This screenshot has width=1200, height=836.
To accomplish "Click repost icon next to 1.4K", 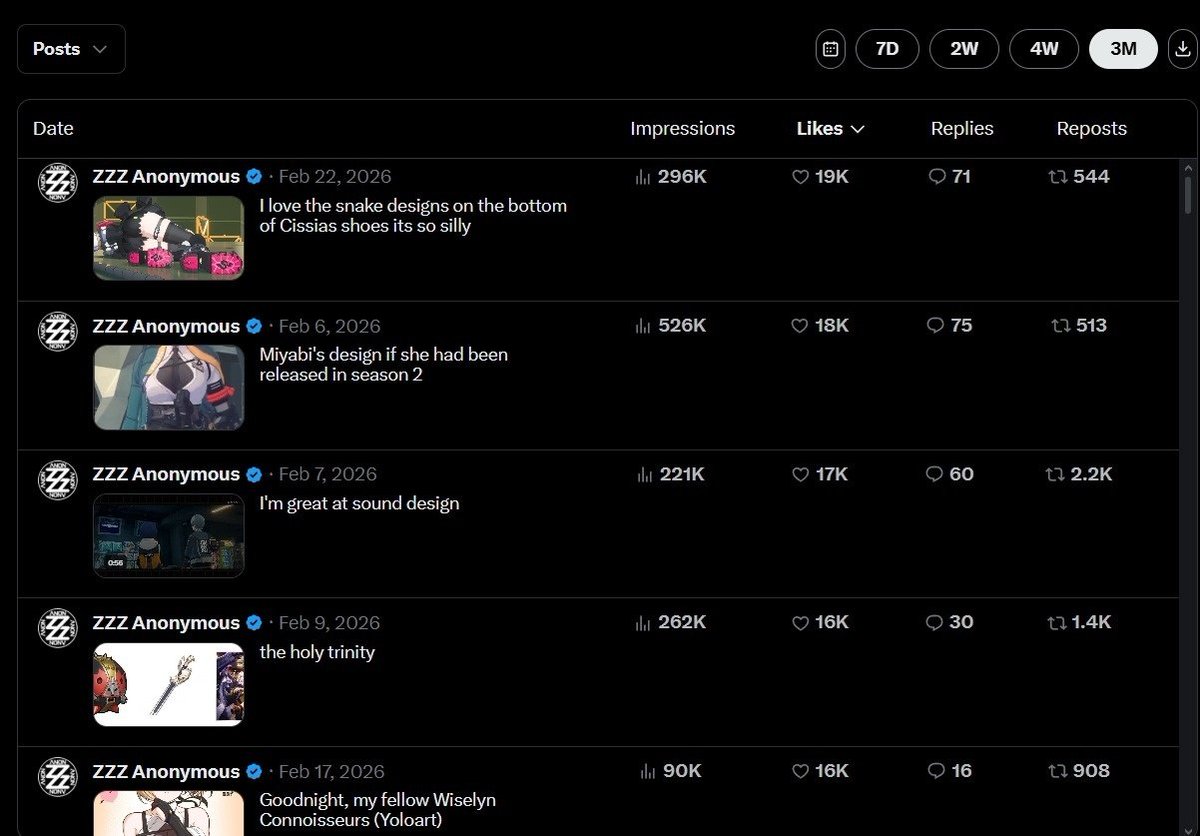I will point(1056,623).
